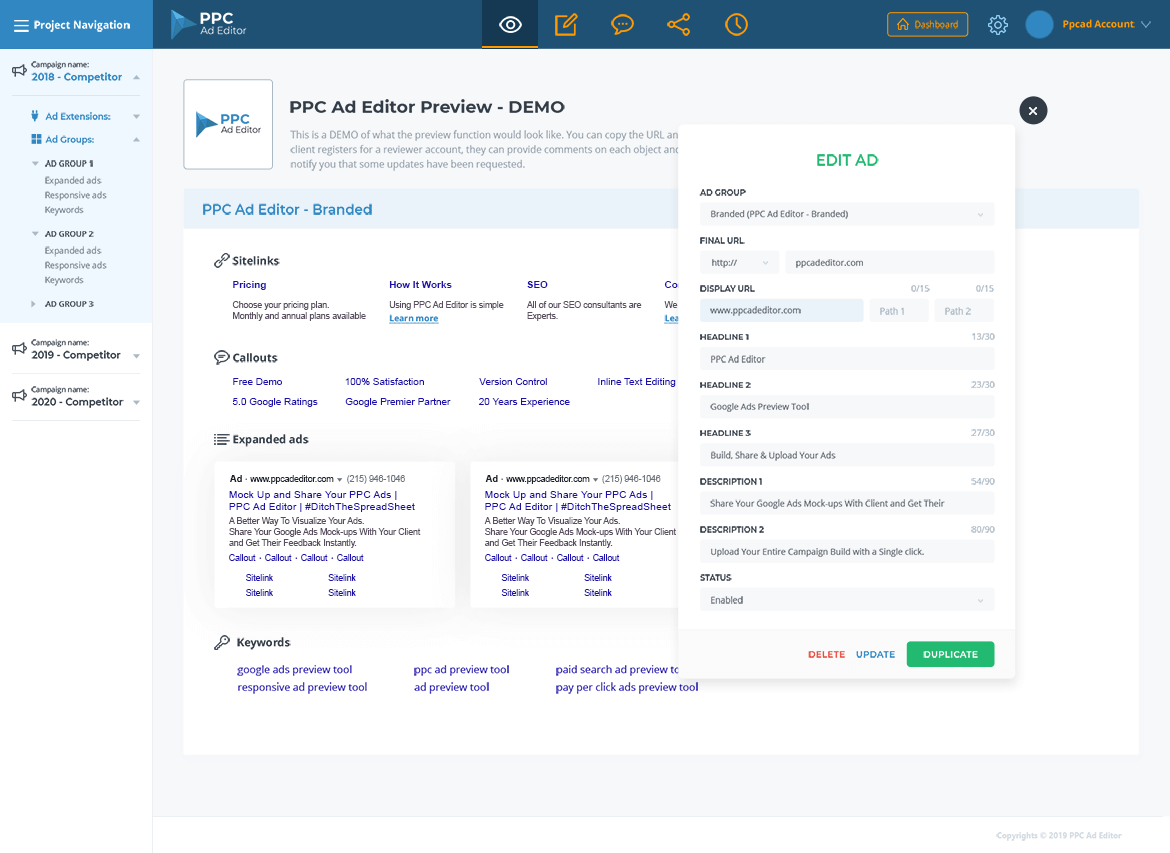Open the http:// protocol dropdown
Screen dimensions: 1170x853
tap(739, 263)
